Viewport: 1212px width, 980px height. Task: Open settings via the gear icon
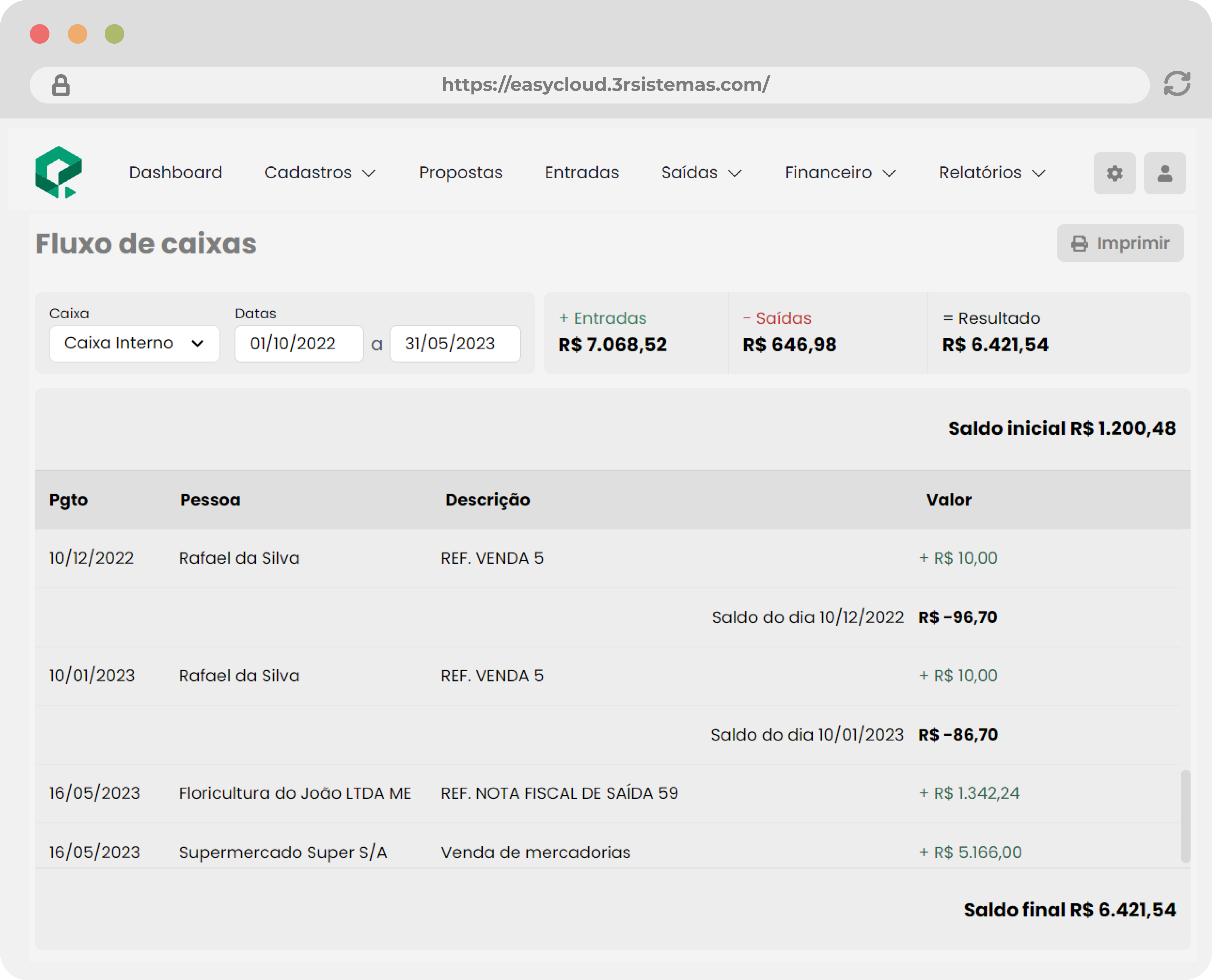(1114, 173)
